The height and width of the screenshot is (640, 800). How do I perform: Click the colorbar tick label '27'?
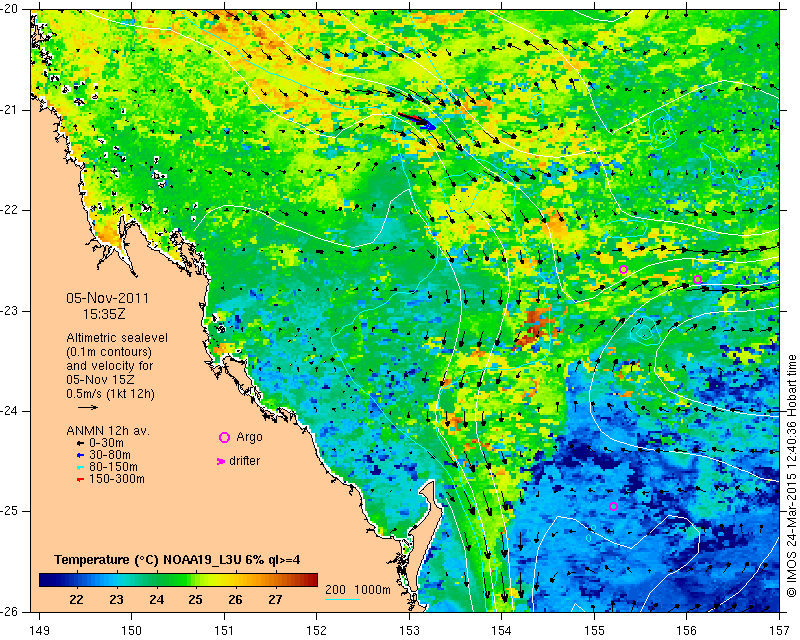[275, 600]
